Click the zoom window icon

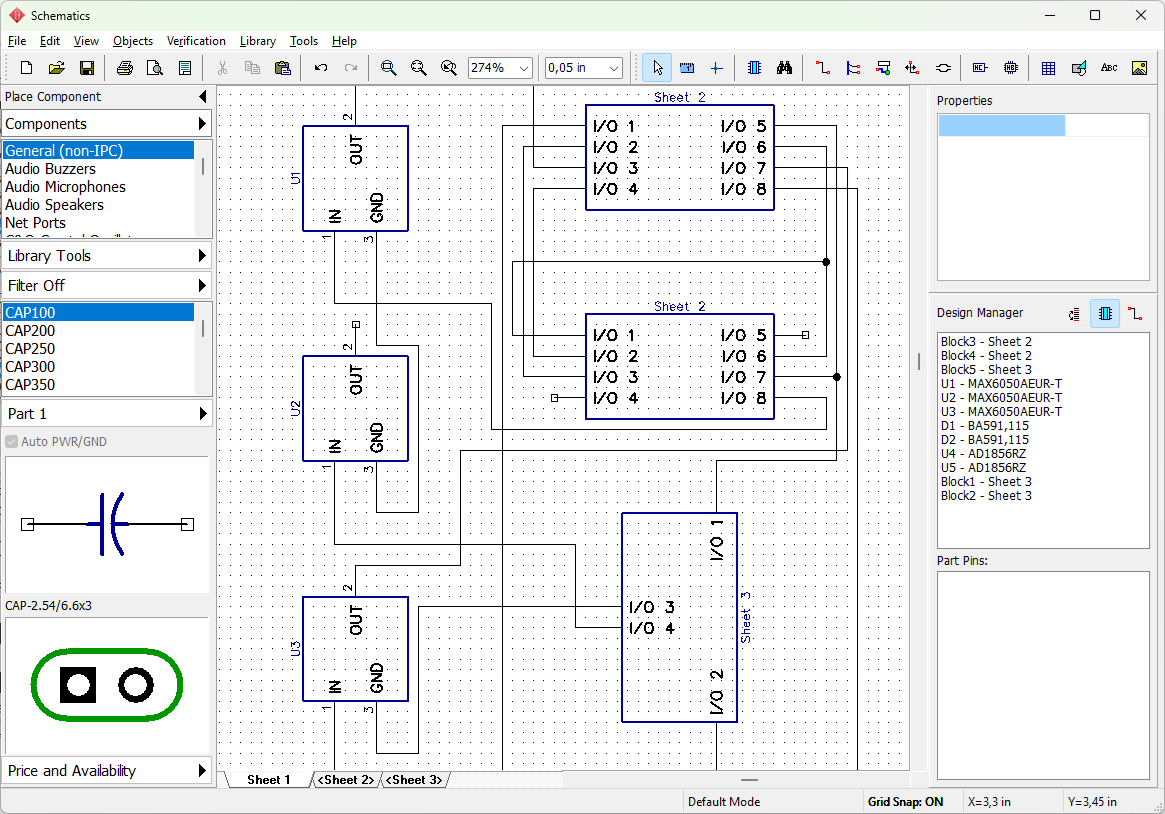point(388,68)
